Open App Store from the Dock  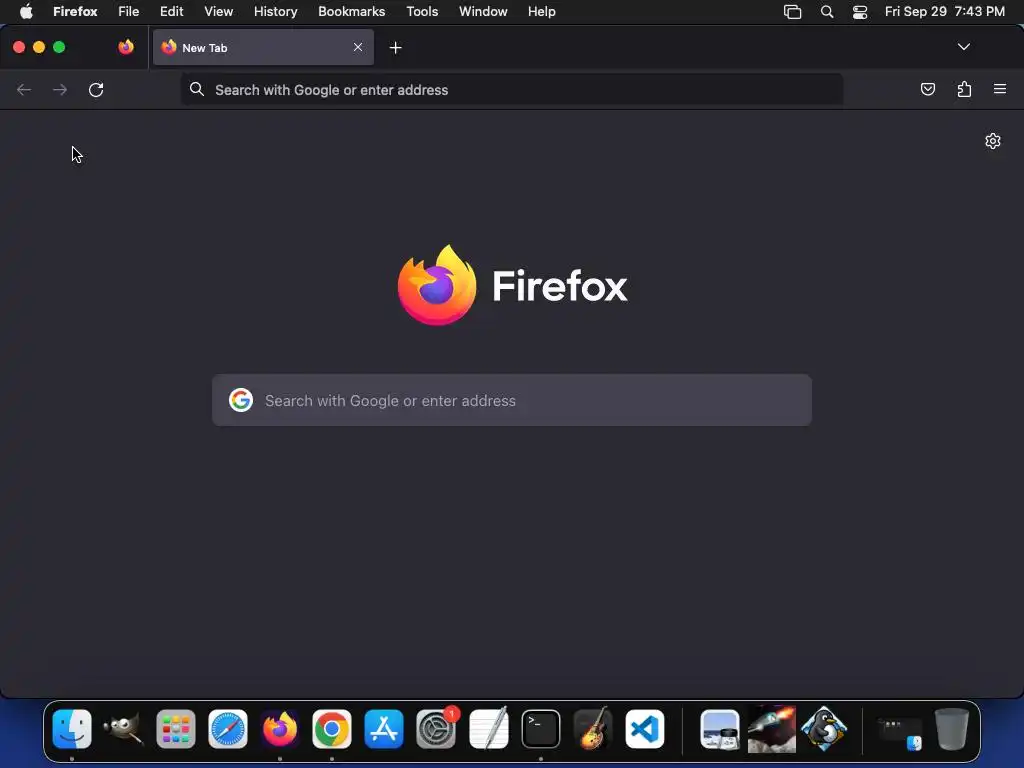tap(384, 729)
